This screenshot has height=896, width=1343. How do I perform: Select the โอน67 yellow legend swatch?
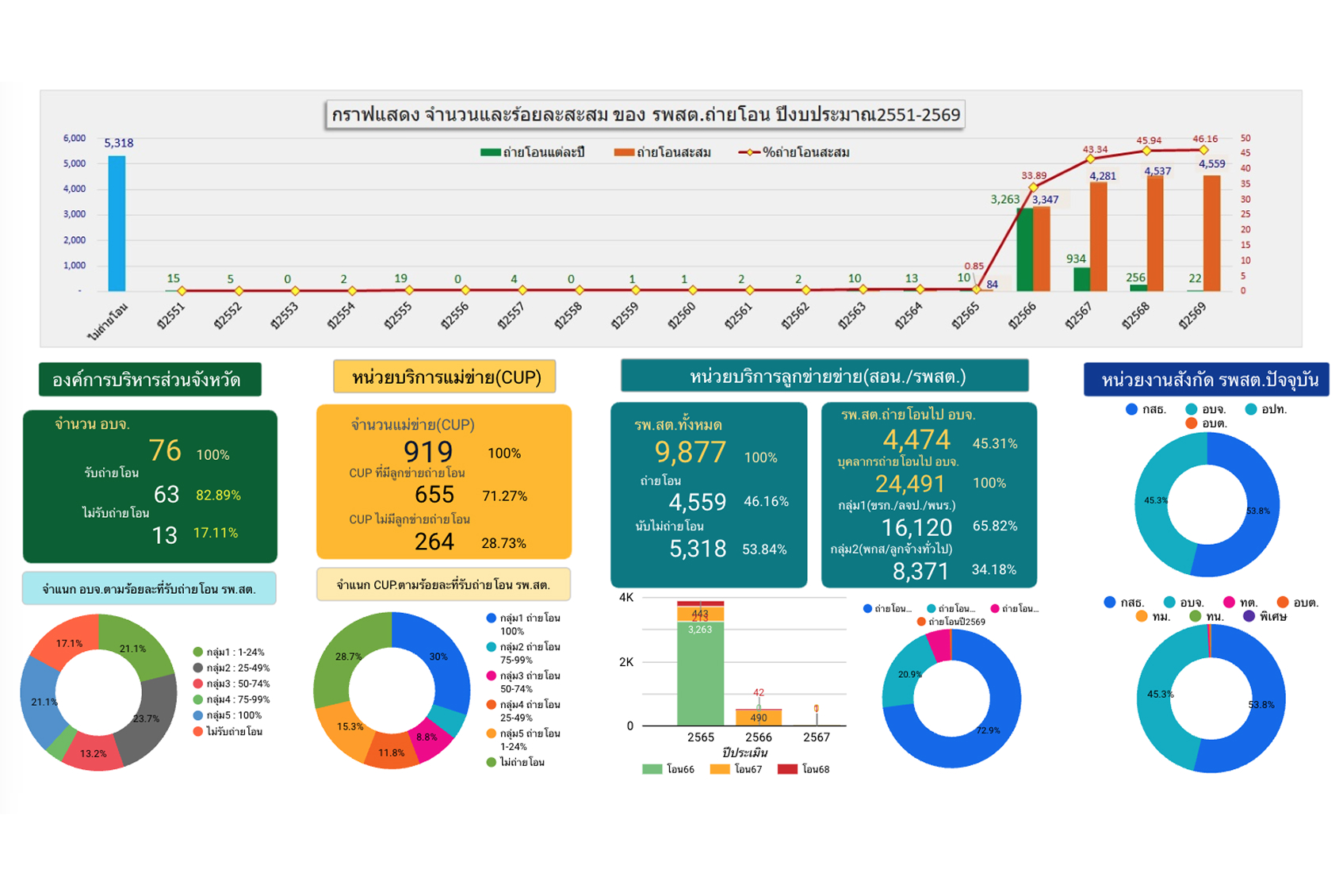(720, 769)
